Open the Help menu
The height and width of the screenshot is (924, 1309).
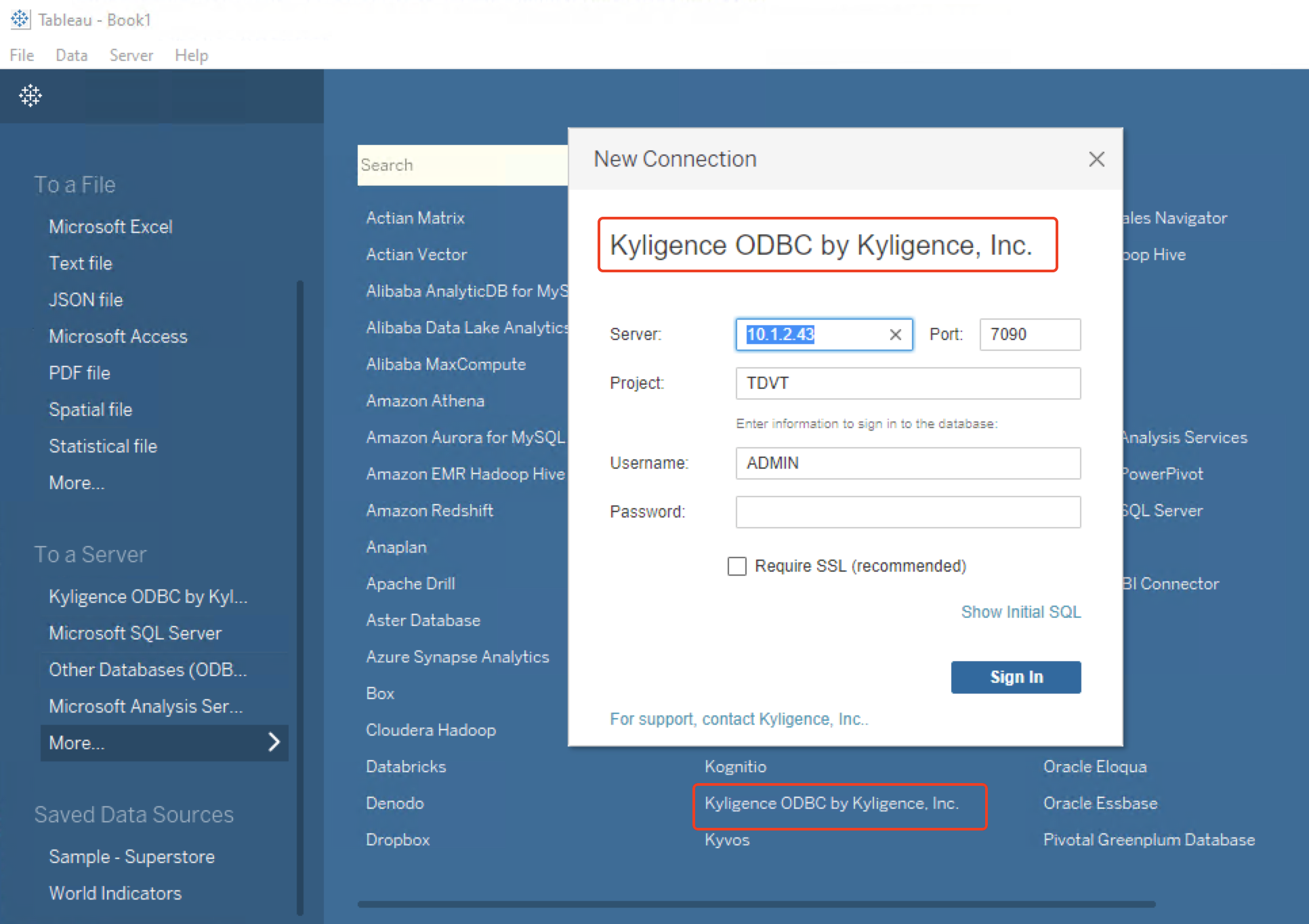click(x=190, y=55)
